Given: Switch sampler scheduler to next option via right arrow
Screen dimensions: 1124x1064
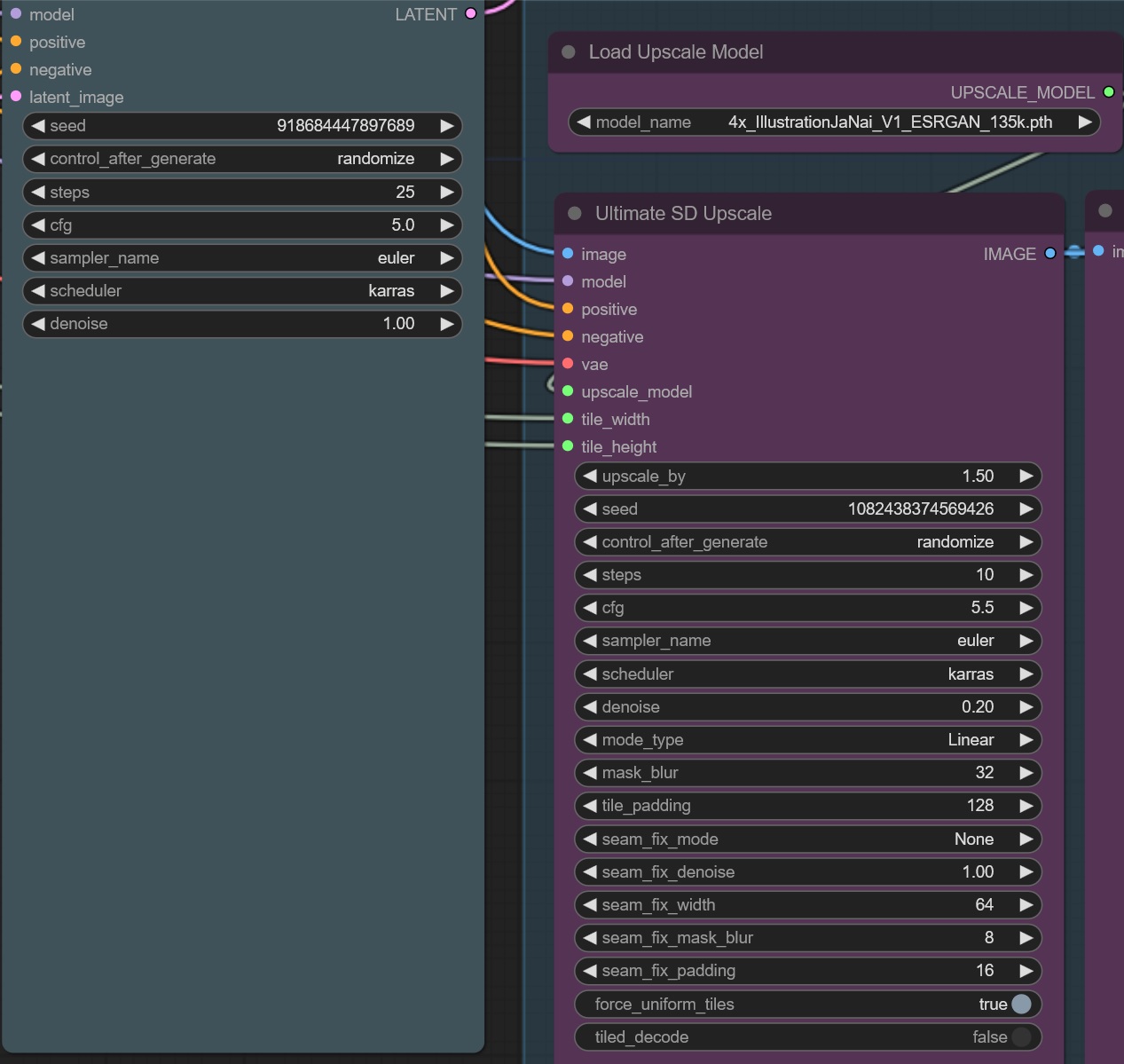Looking at the screenshot, I should click(x=447, y=291).
